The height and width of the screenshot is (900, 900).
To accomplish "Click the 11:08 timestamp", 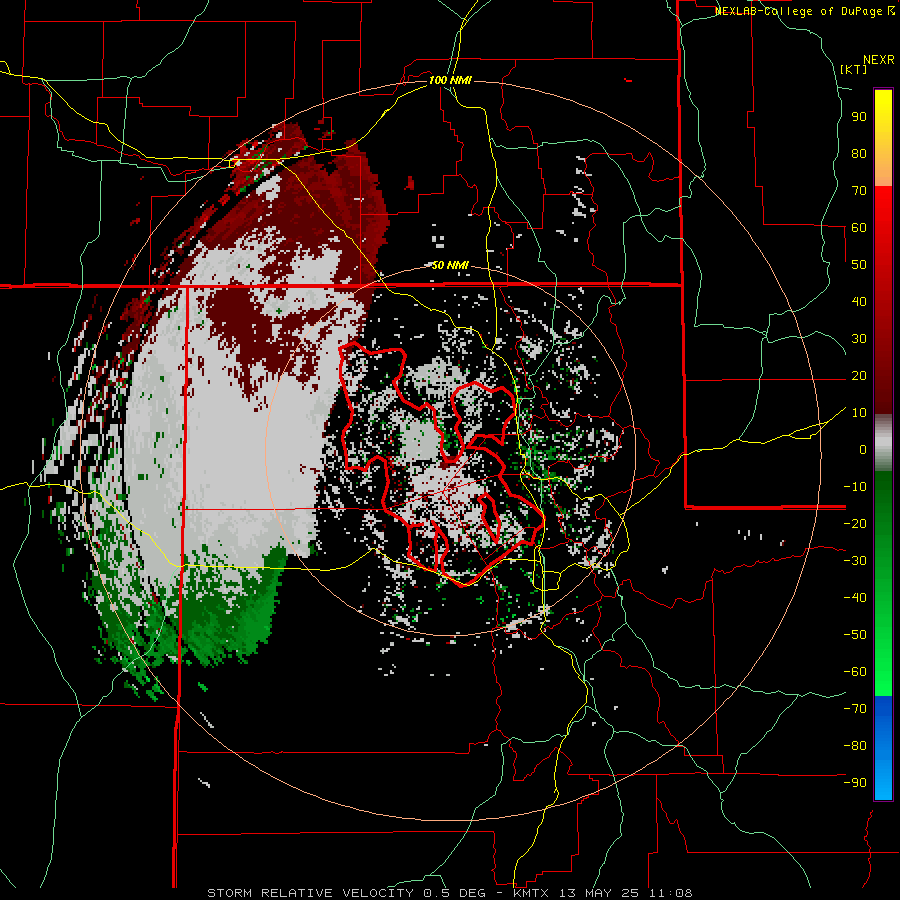I will pos(671,893).
